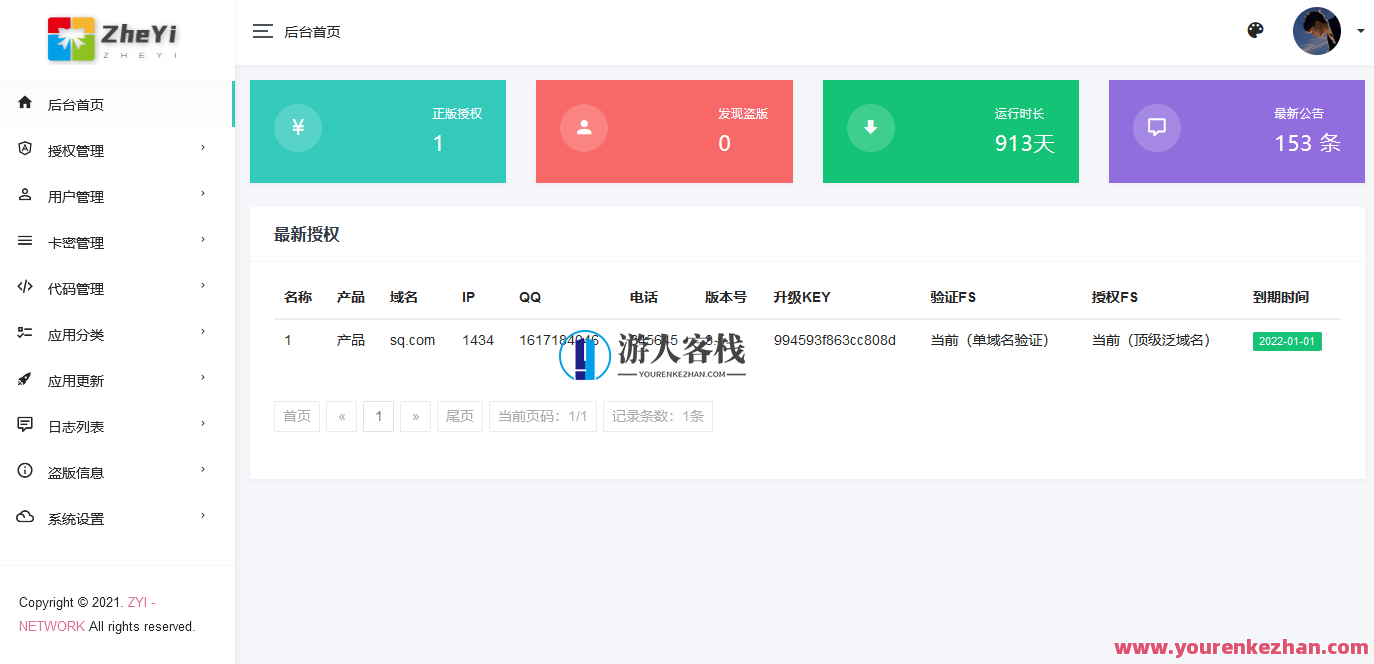
Task: Select the user icon next to 用户管理
Action: [24, 195]
